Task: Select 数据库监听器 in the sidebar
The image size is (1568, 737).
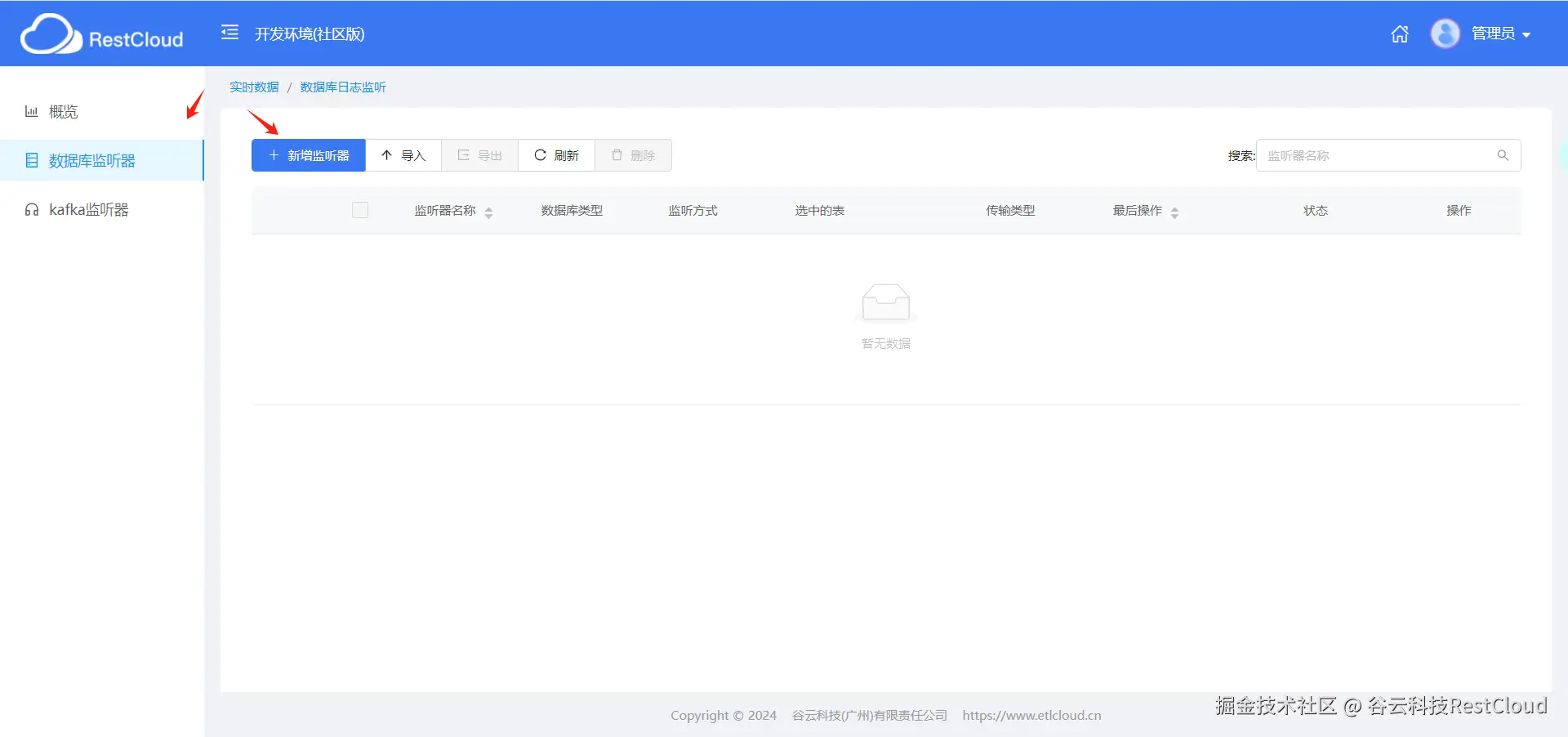Action: click(102, 161)
